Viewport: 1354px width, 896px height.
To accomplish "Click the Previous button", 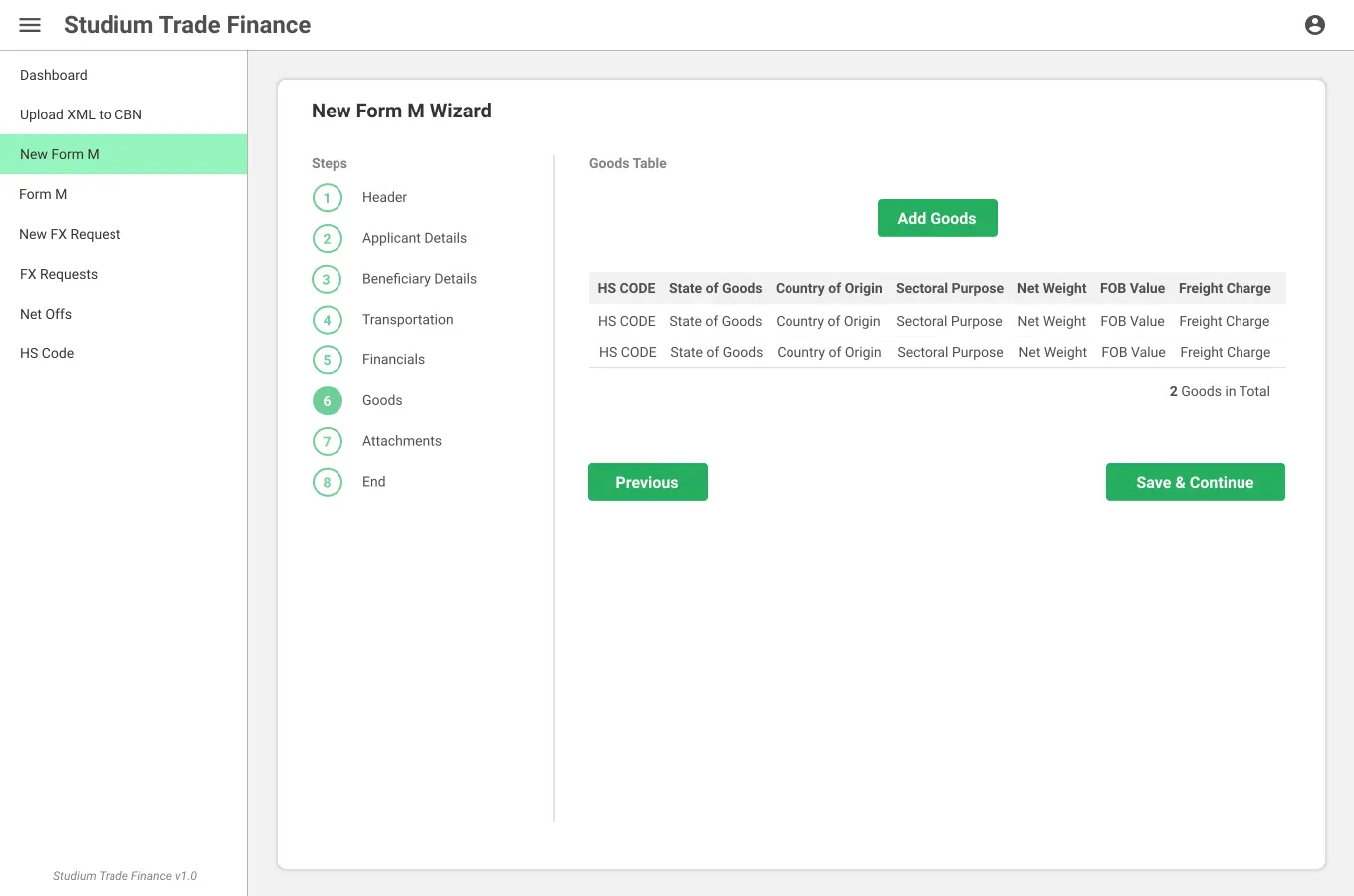I will tap(647, 482).
